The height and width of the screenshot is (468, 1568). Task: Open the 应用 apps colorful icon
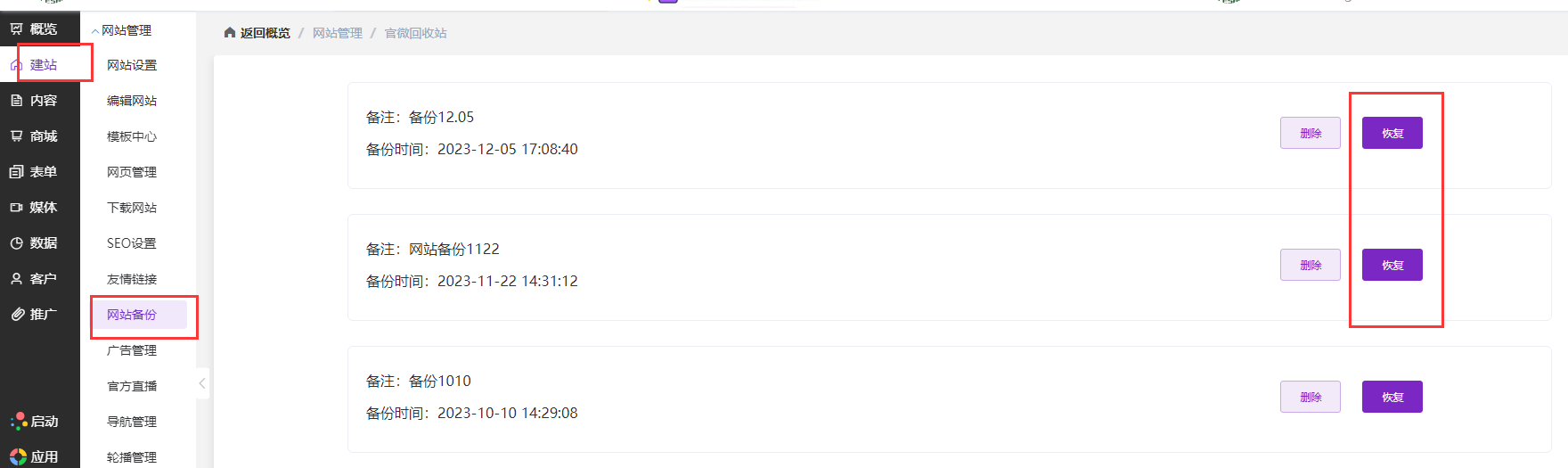[18, 456]
